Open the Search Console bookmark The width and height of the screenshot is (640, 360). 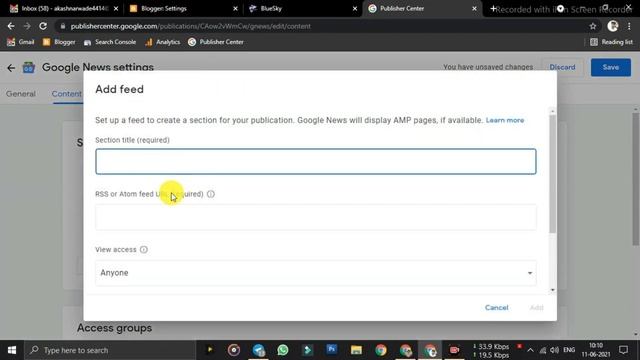pyautogui.click(x=110, y=42)
